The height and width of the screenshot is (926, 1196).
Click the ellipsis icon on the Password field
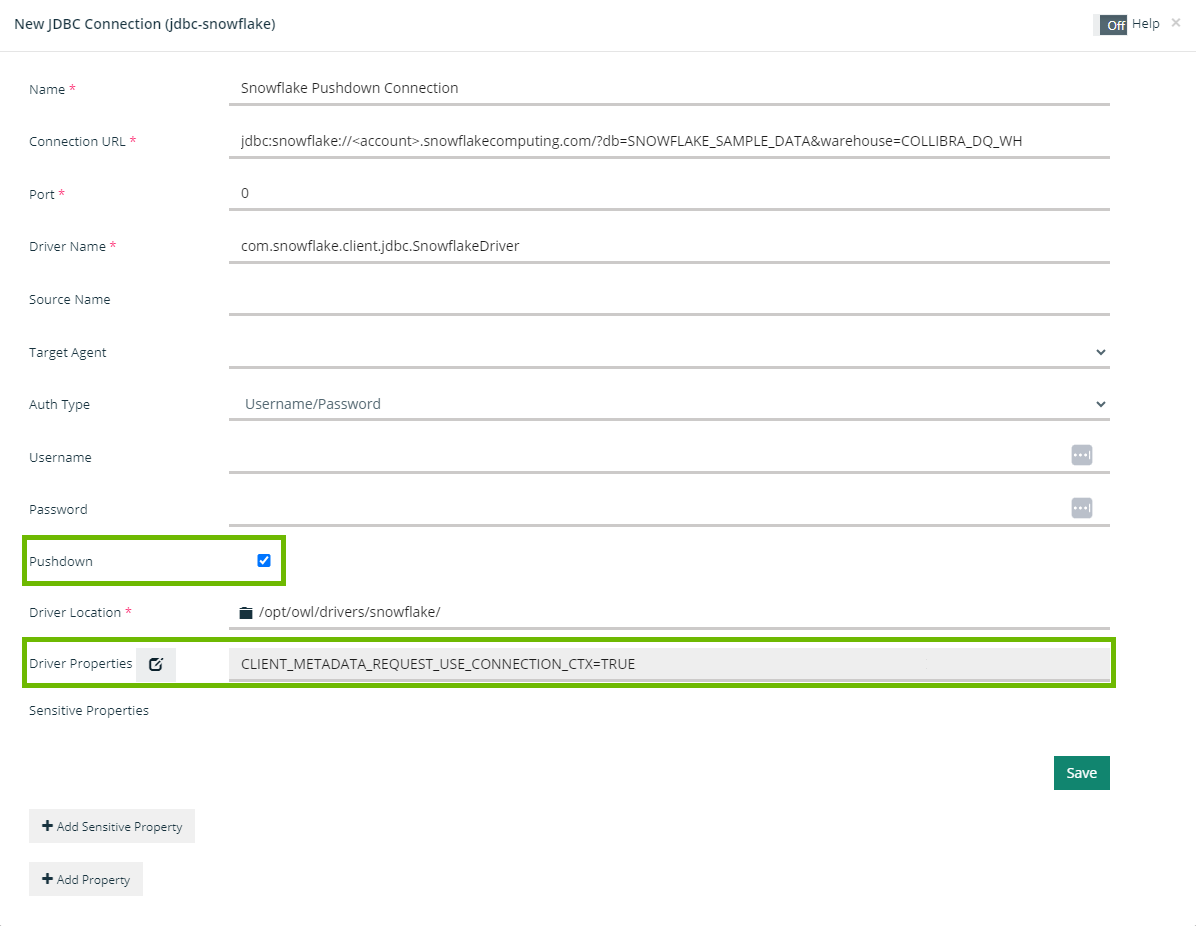[x=1081, y=507]
